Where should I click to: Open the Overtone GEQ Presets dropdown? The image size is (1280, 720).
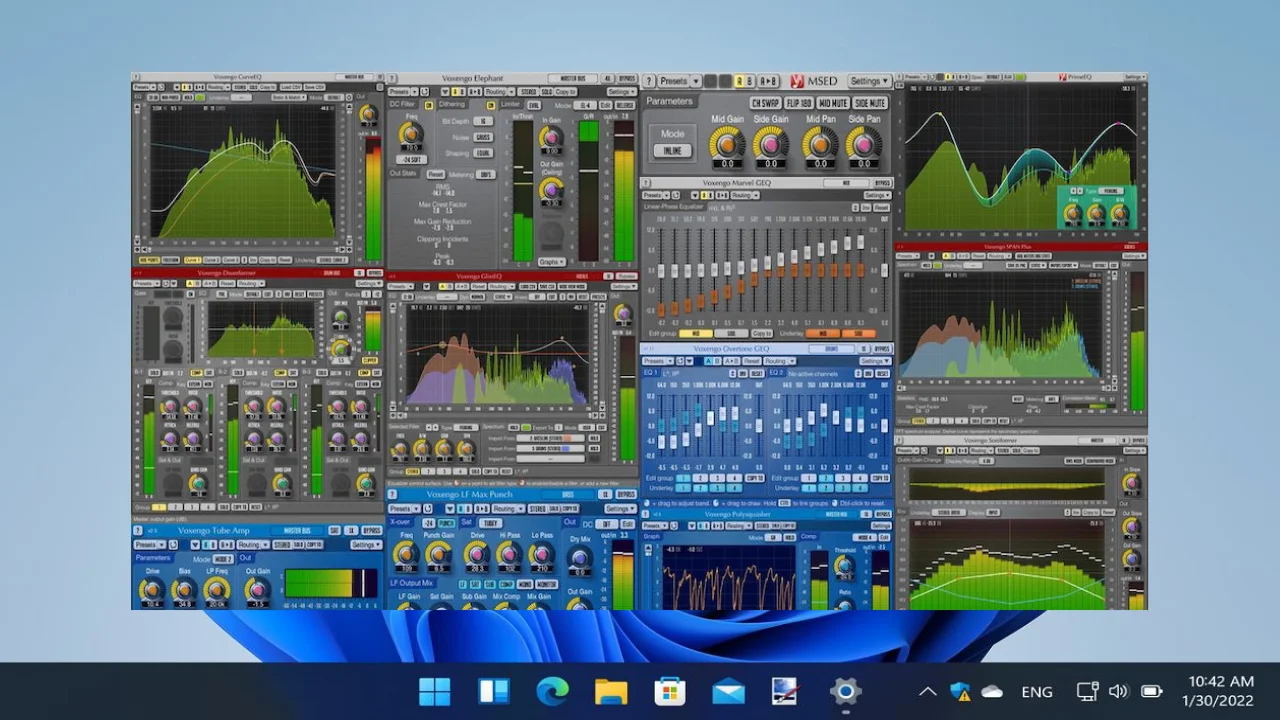(659, 361)
